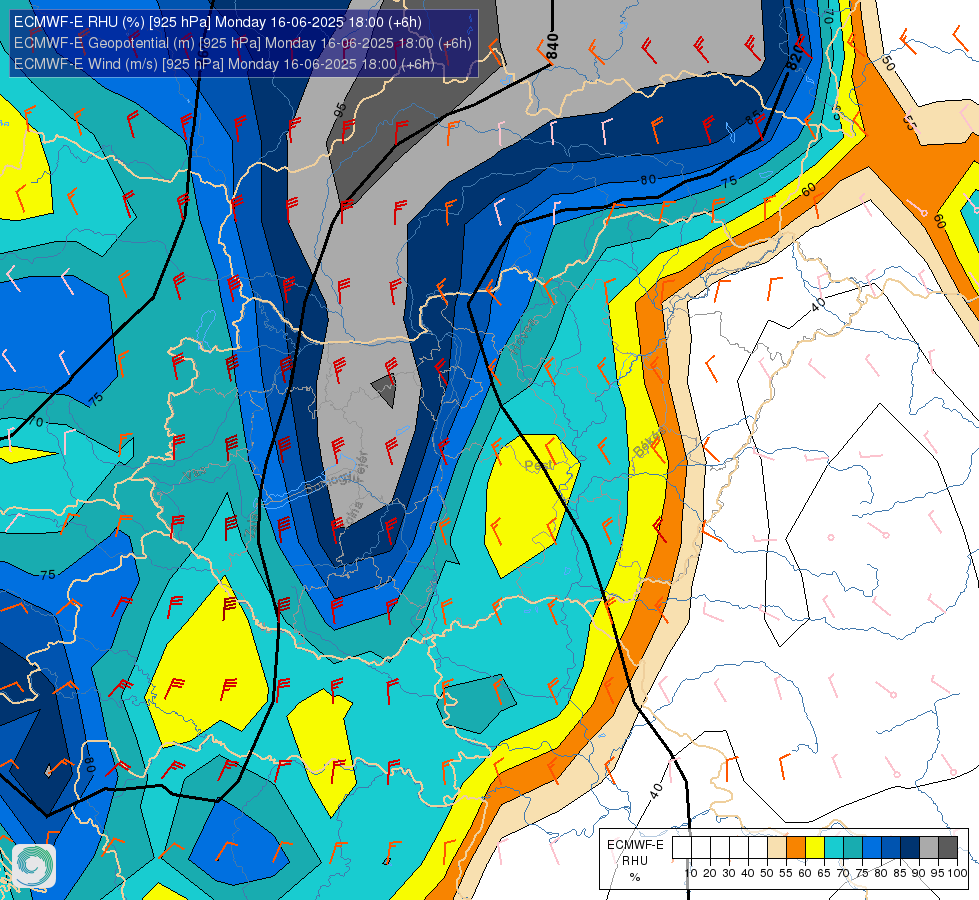Click the '95' humidity contour label on map

point(340,109)
